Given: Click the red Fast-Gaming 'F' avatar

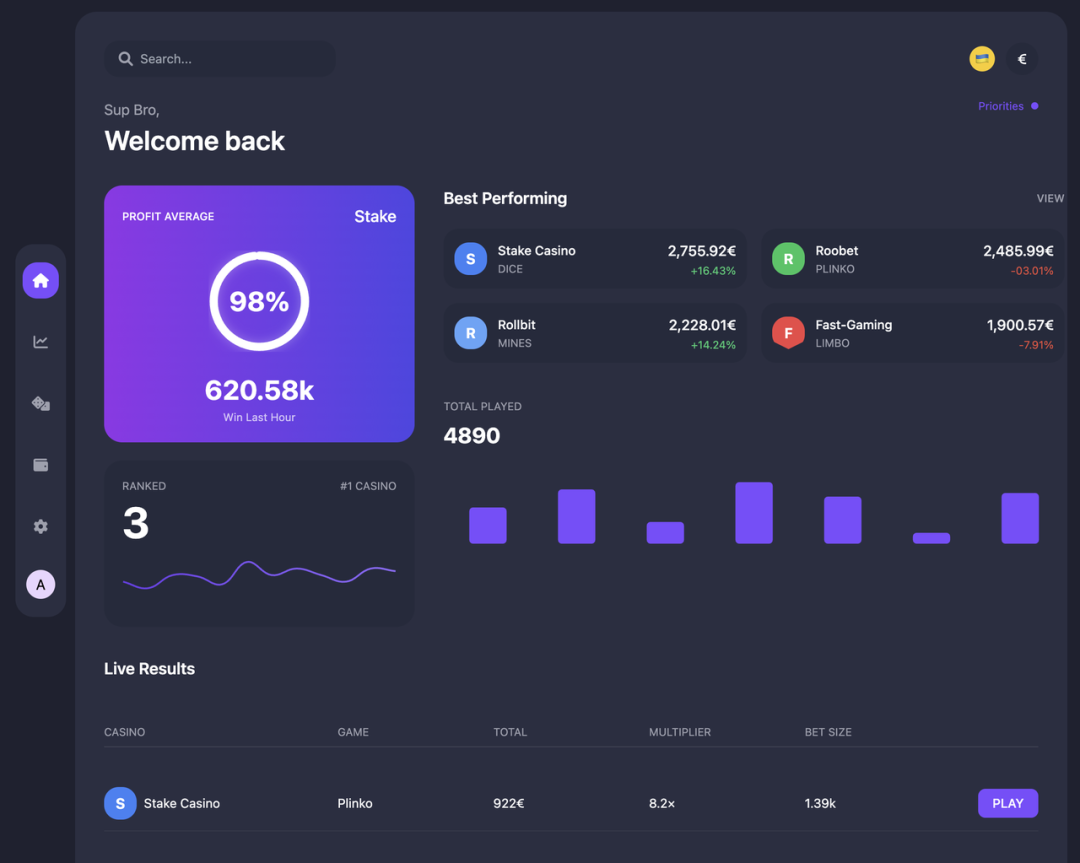Looking at the screenshot, I should tap(788, 333).
